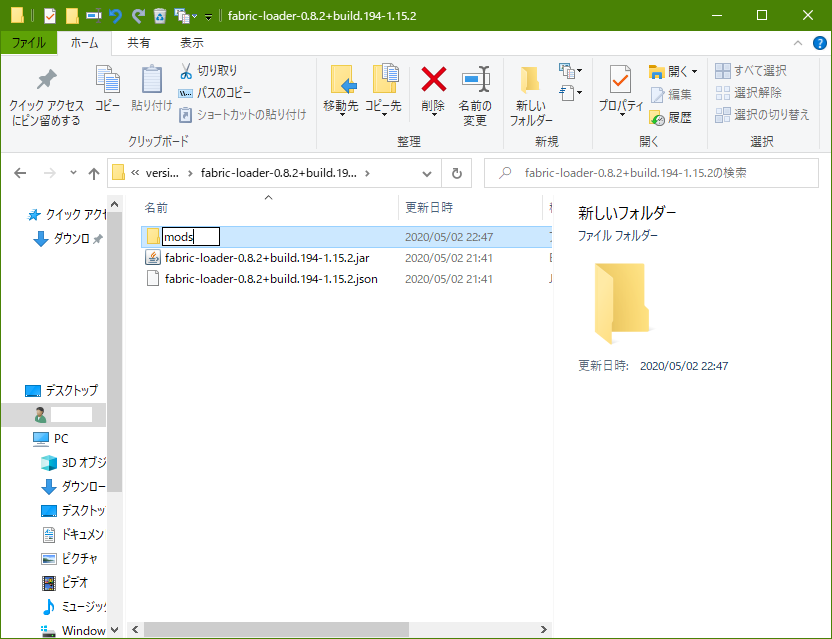Open the ファイル menu tab
832x639 pixels.
[x=28, y=43]
